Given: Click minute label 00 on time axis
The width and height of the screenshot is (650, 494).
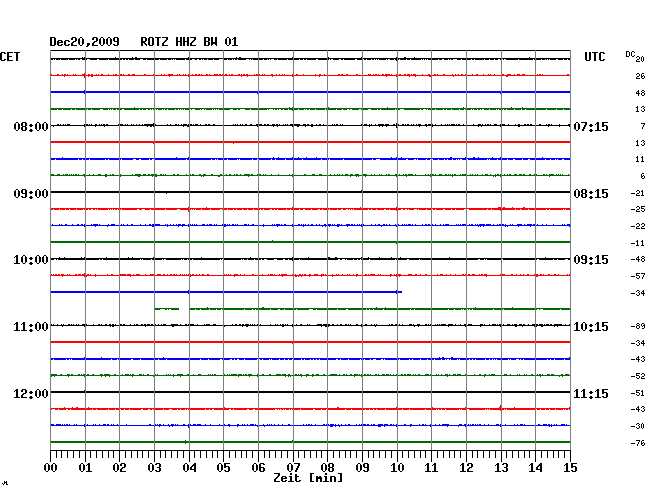Looking at the screenshot, I should point(51,468).
